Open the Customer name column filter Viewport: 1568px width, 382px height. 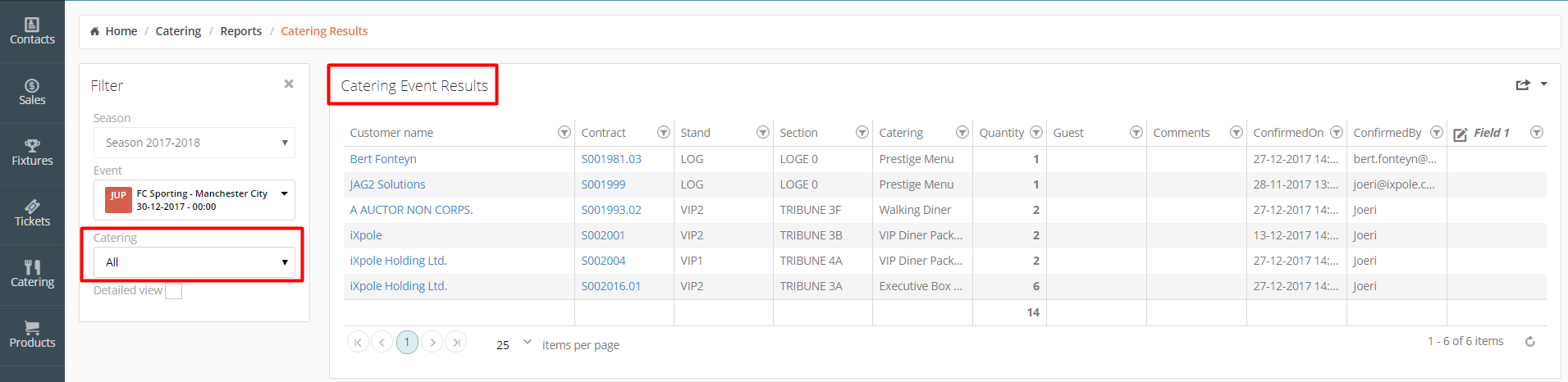565,133
